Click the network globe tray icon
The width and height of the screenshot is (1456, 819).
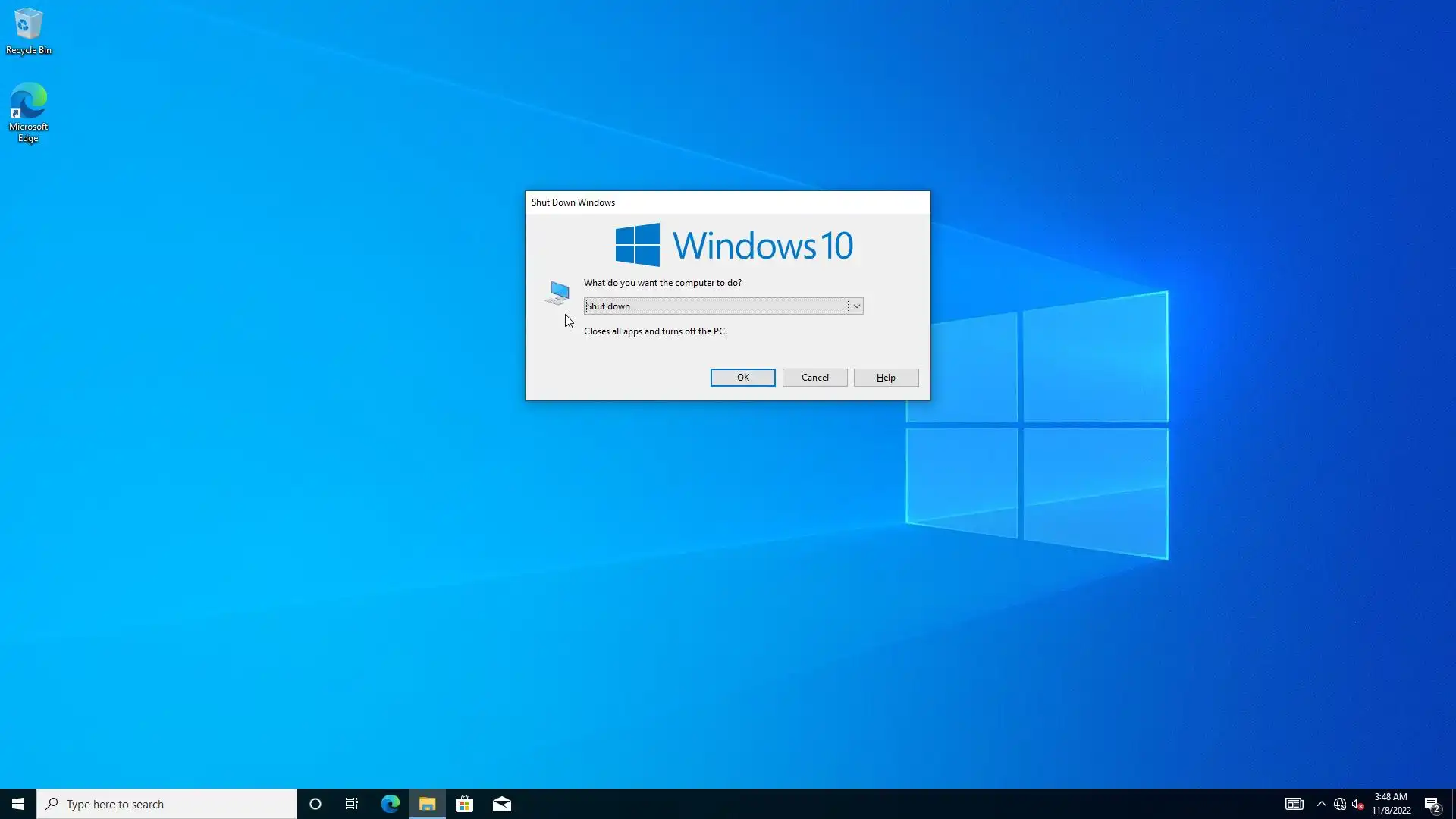pyautogui.click(x=1340, y=804)
